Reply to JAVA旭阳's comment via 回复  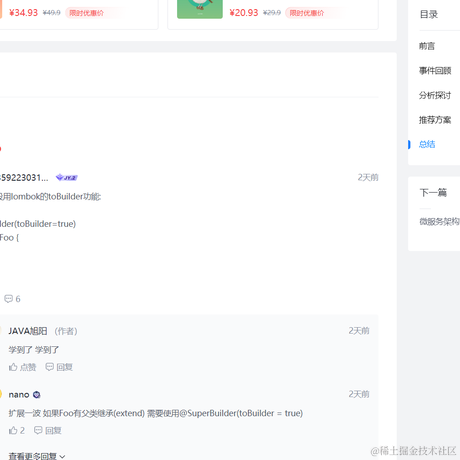[59, 367]
